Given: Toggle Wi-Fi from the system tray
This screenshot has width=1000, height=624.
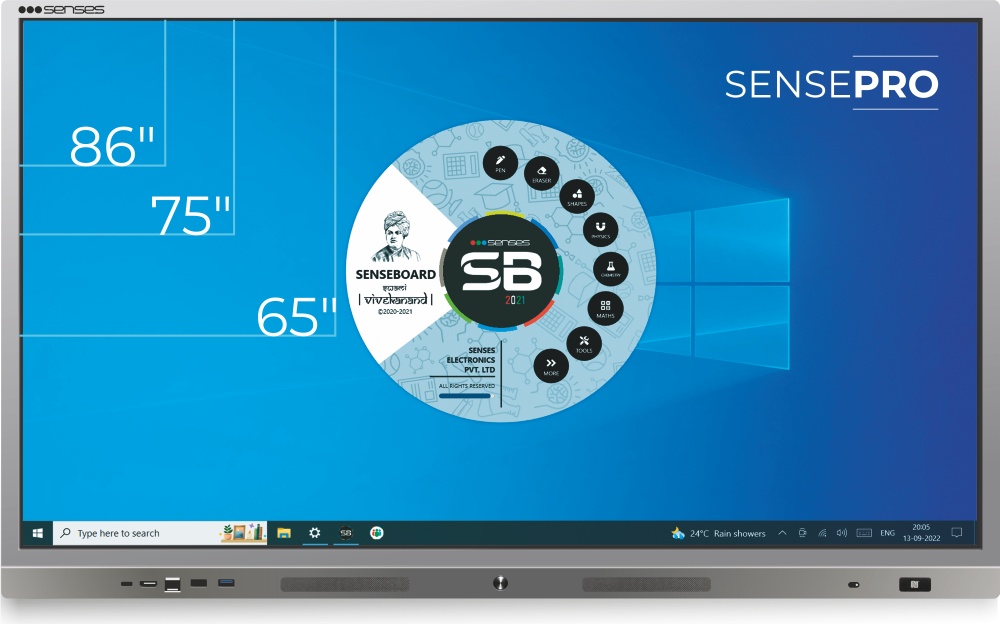Looking at the screenshot, I should 822,532.
